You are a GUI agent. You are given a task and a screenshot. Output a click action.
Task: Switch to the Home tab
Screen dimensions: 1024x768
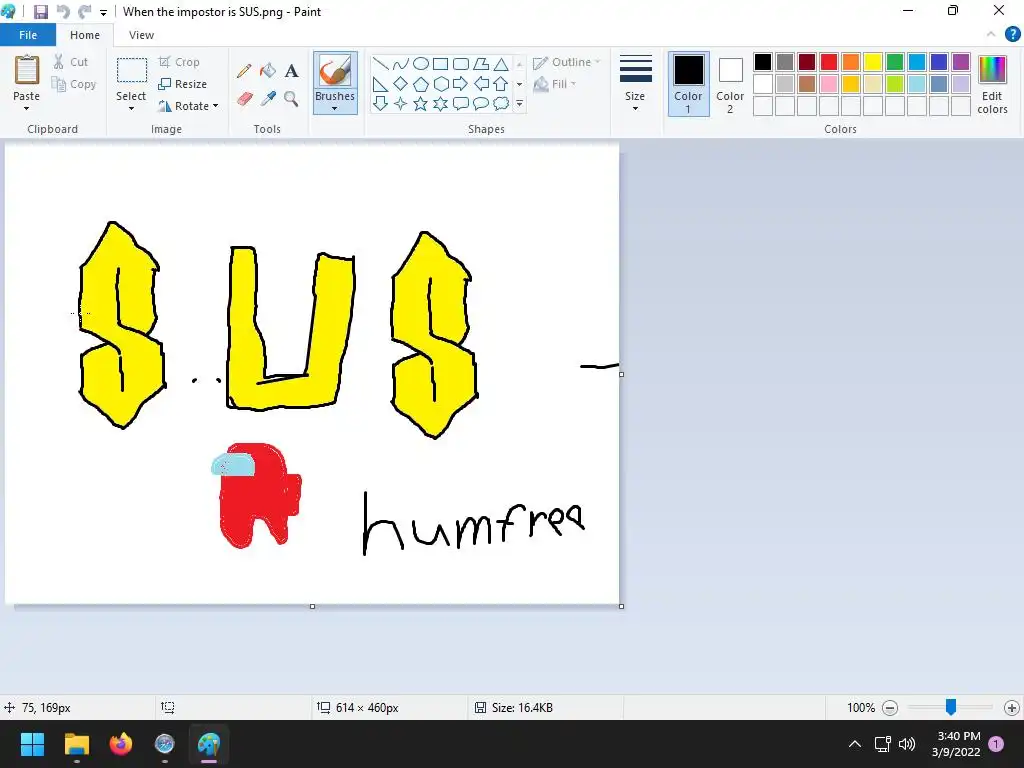[85, 35]
